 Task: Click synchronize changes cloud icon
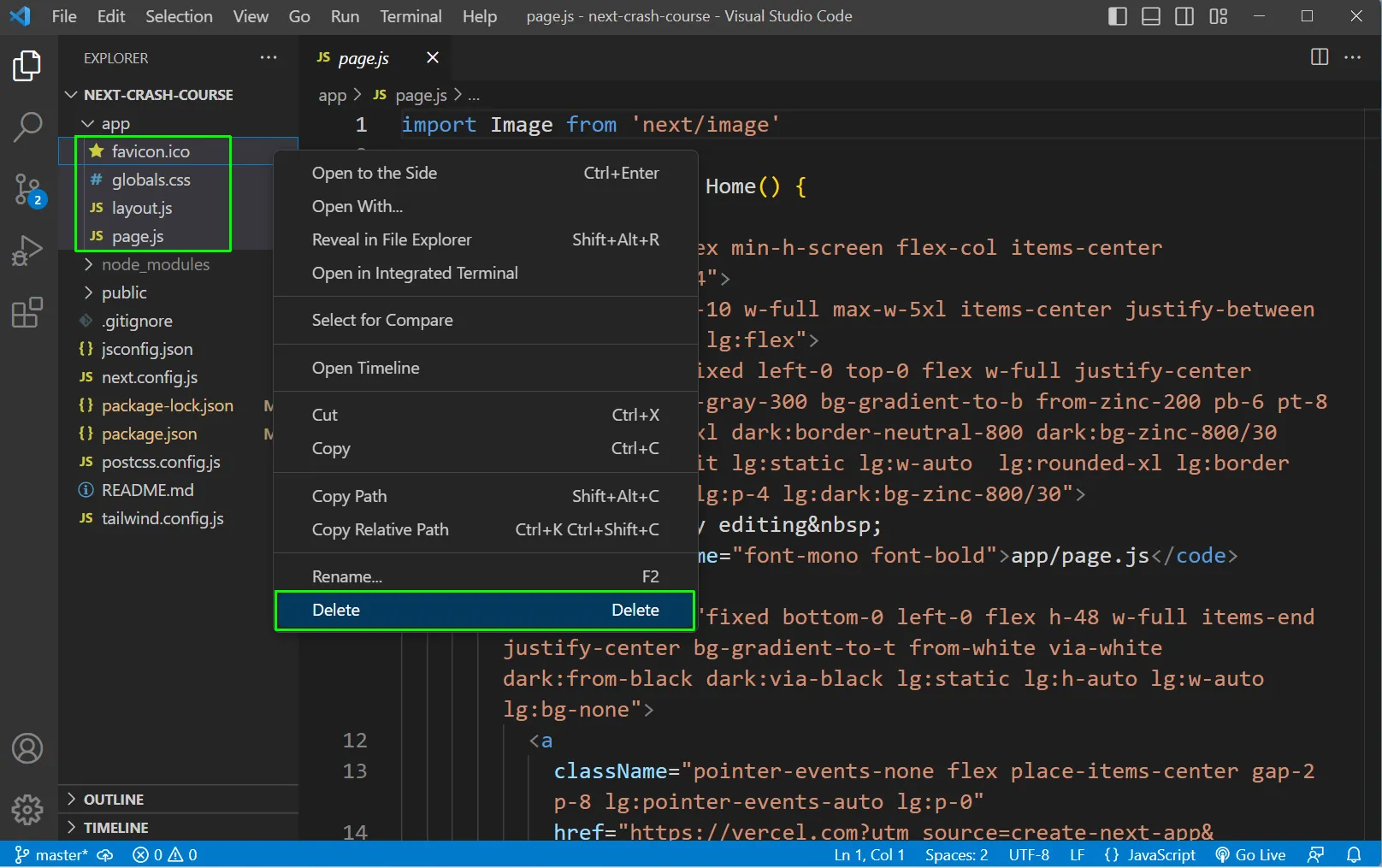(x=105, y=854)
